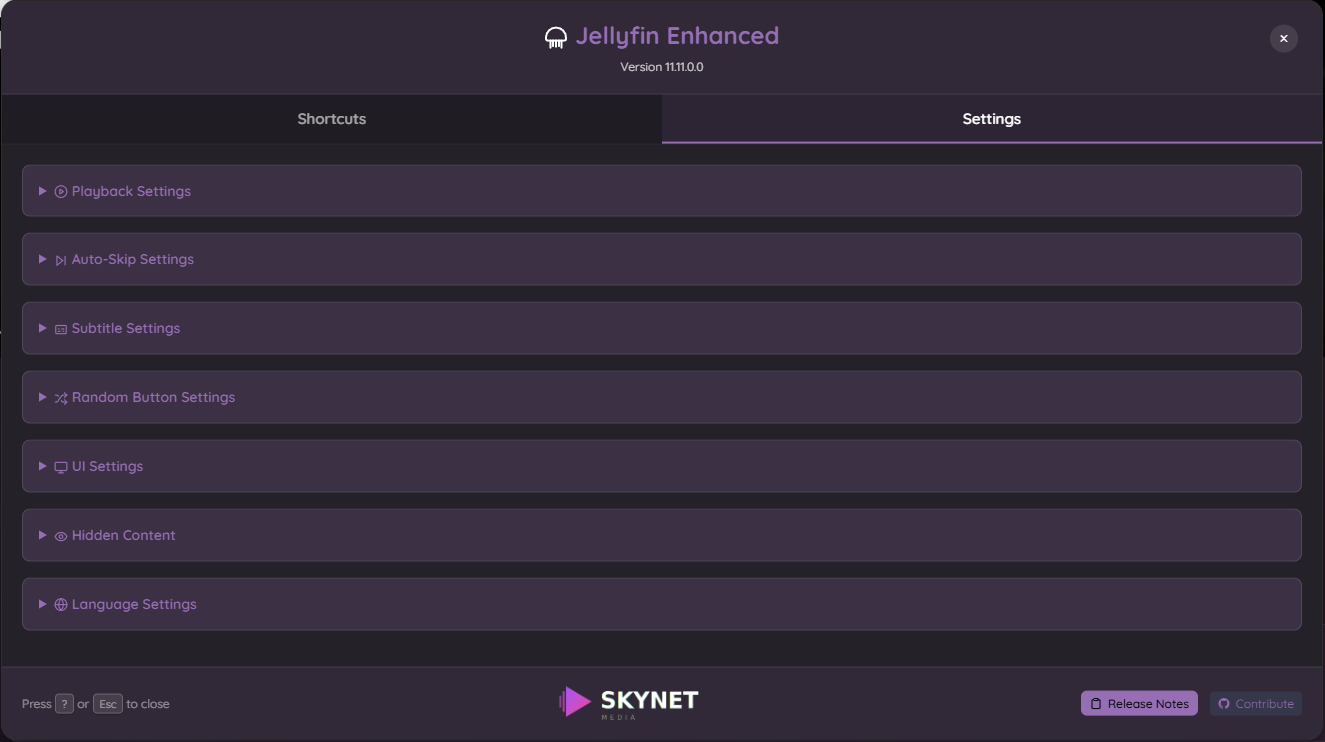Click the Subtitle Settings label

[126, 328]
